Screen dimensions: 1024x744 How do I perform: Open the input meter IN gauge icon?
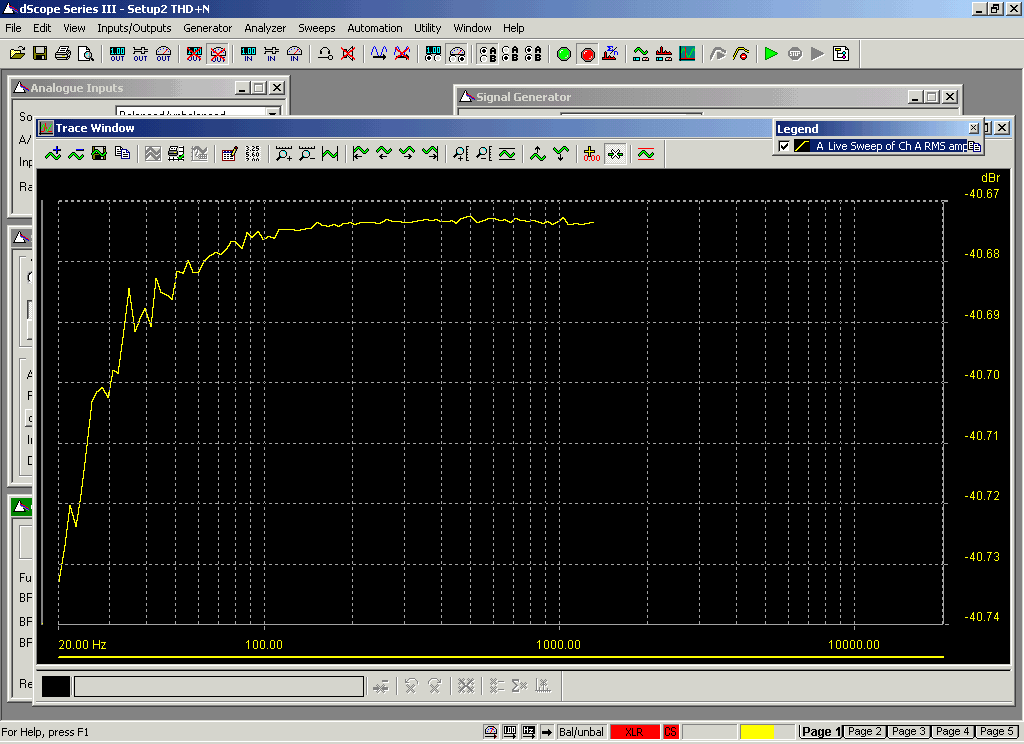(295, 54)
